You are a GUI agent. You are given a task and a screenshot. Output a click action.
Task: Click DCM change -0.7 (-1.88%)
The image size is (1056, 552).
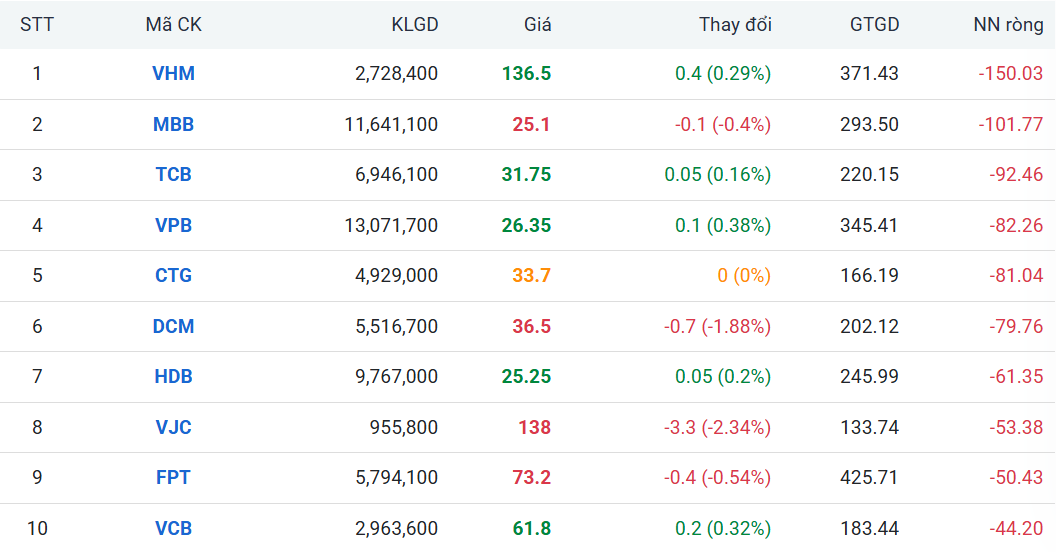(x=717, y=326)
